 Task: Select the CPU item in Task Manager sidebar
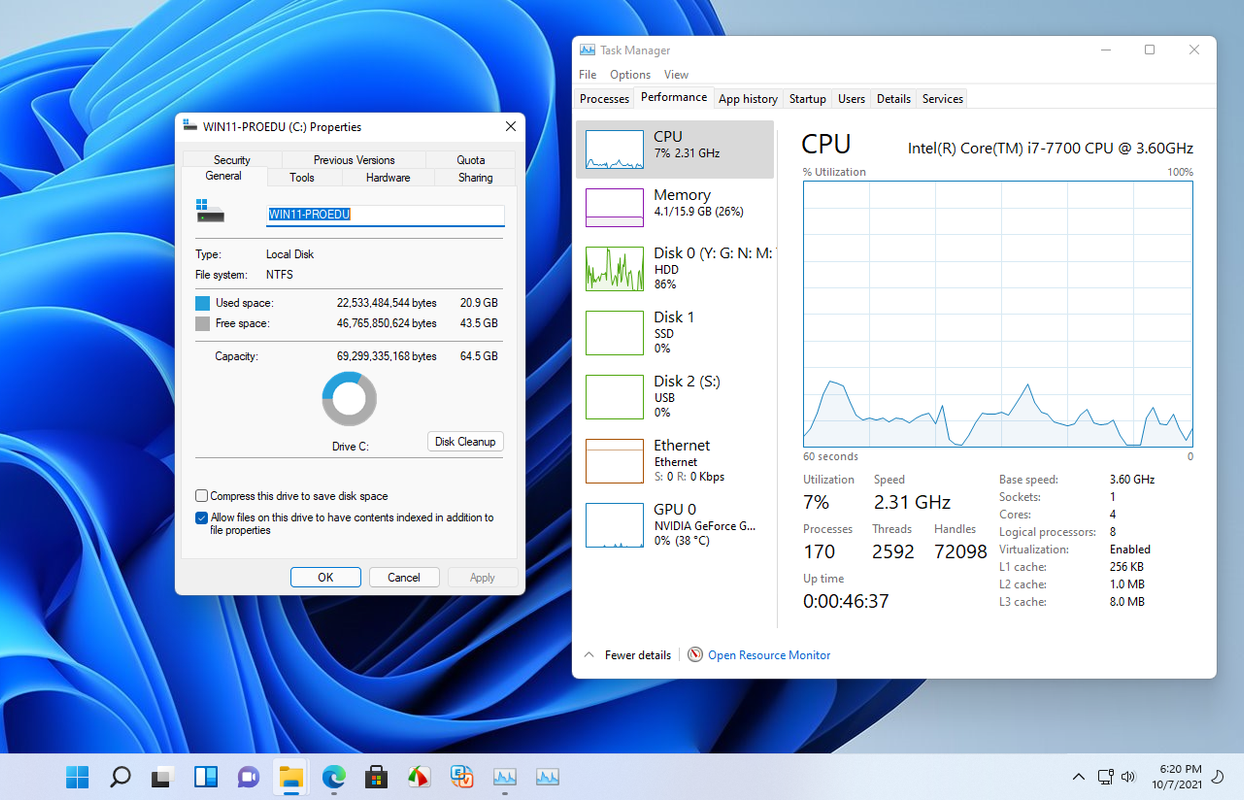coord(675,150)
